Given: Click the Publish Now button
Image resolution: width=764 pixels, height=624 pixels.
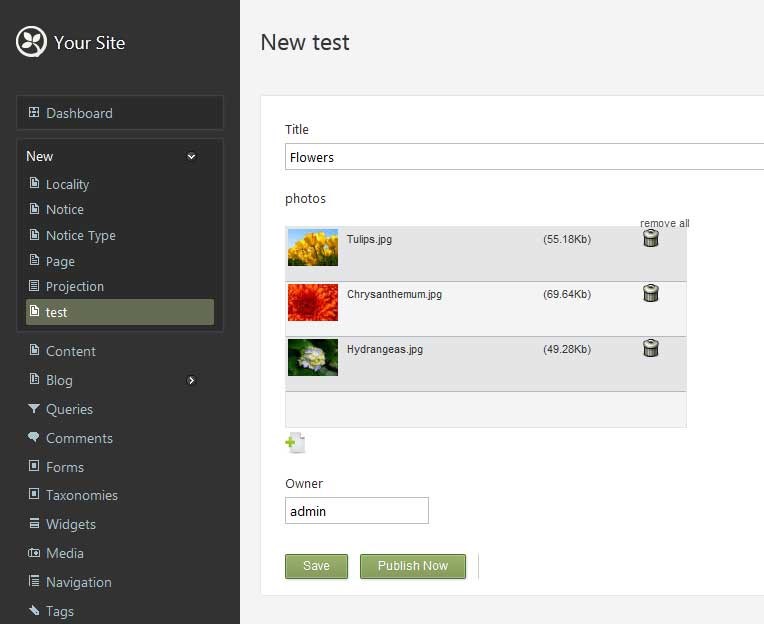Looking at the screenshot, I should pyautogui.click(x=412, y=566).
